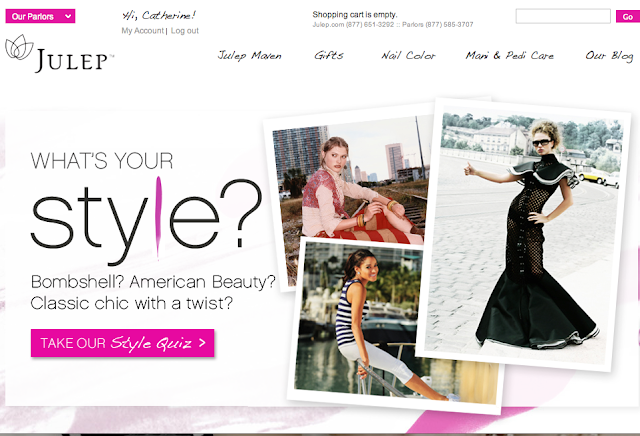This screenshot has width=640, height=436.
Task: Click the photo of woman in black gown
Action: coord(524,235)
